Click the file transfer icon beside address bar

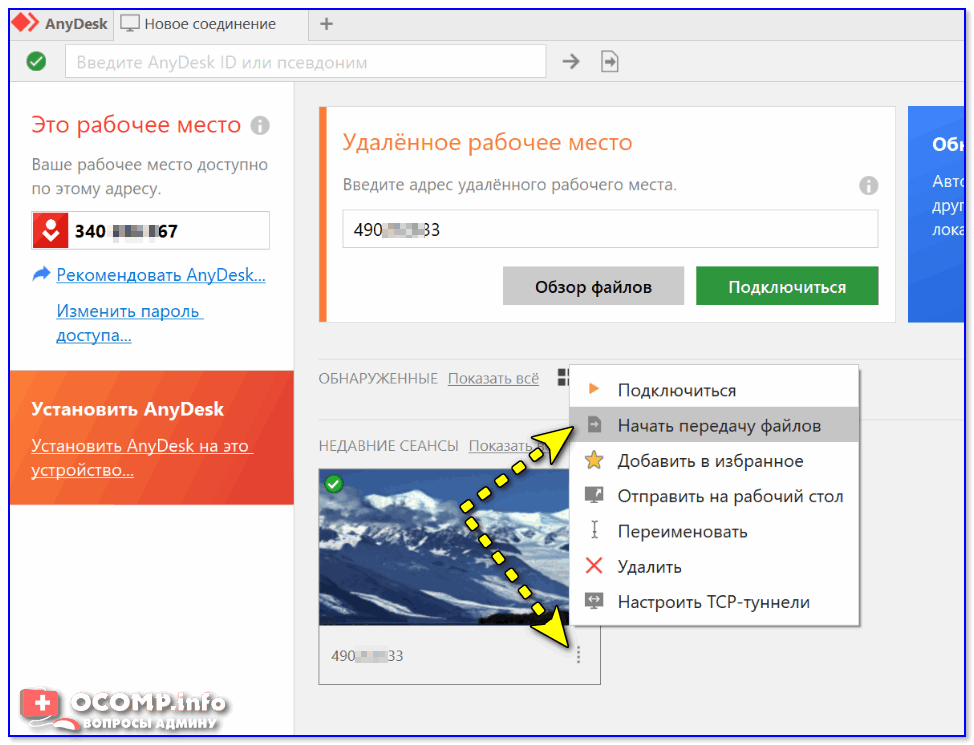[609, 62]
